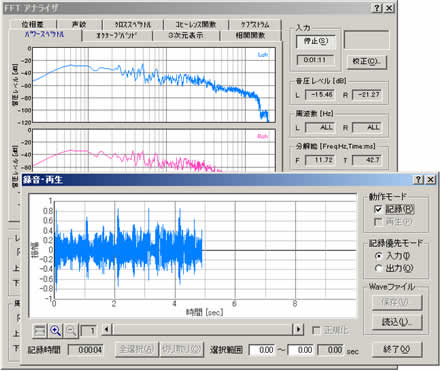Viewport: 440px width, 371px height.
Task: Click the 校正(C) button
Action: click(x=367, y=61)
